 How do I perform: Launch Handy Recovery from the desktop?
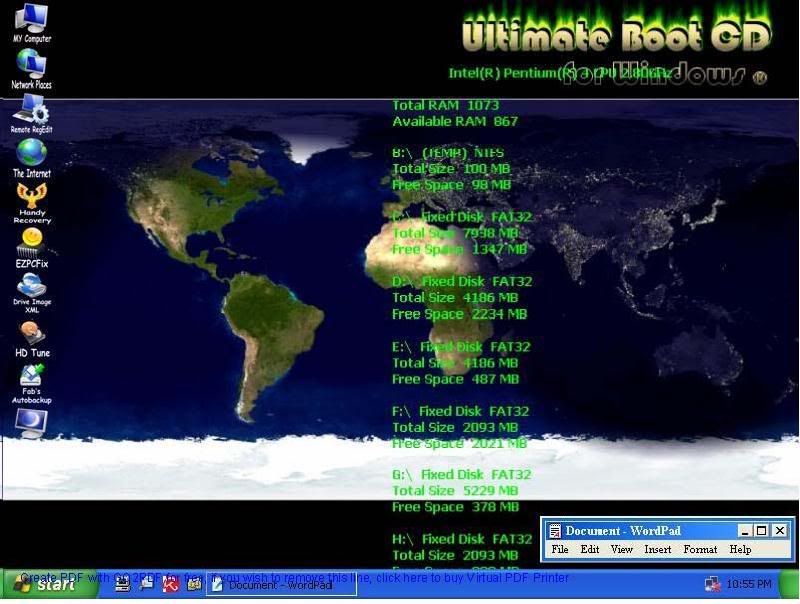coord(32,203)
